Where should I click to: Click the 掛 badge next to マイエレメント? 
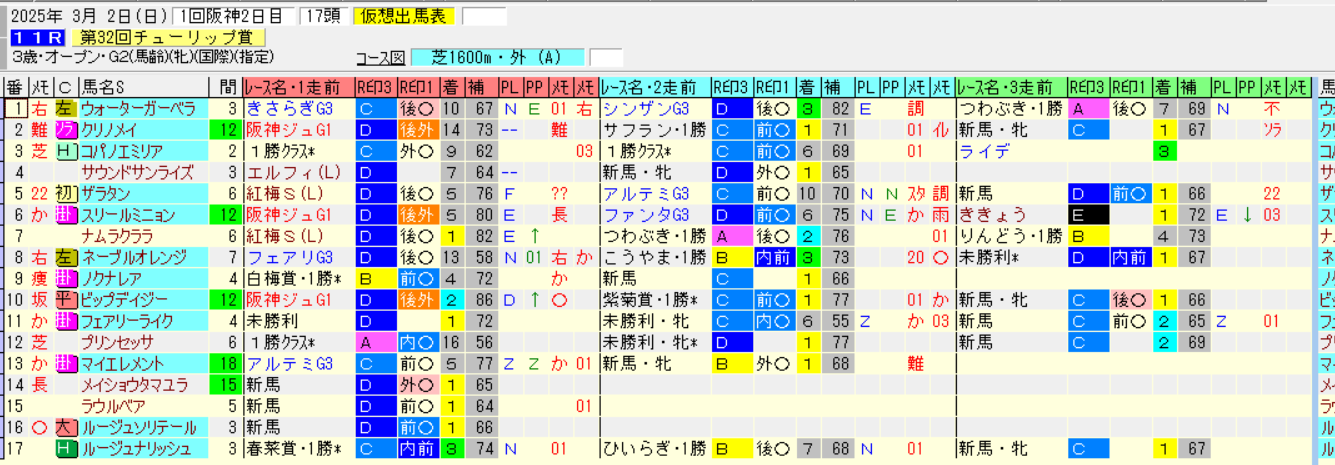65,364
